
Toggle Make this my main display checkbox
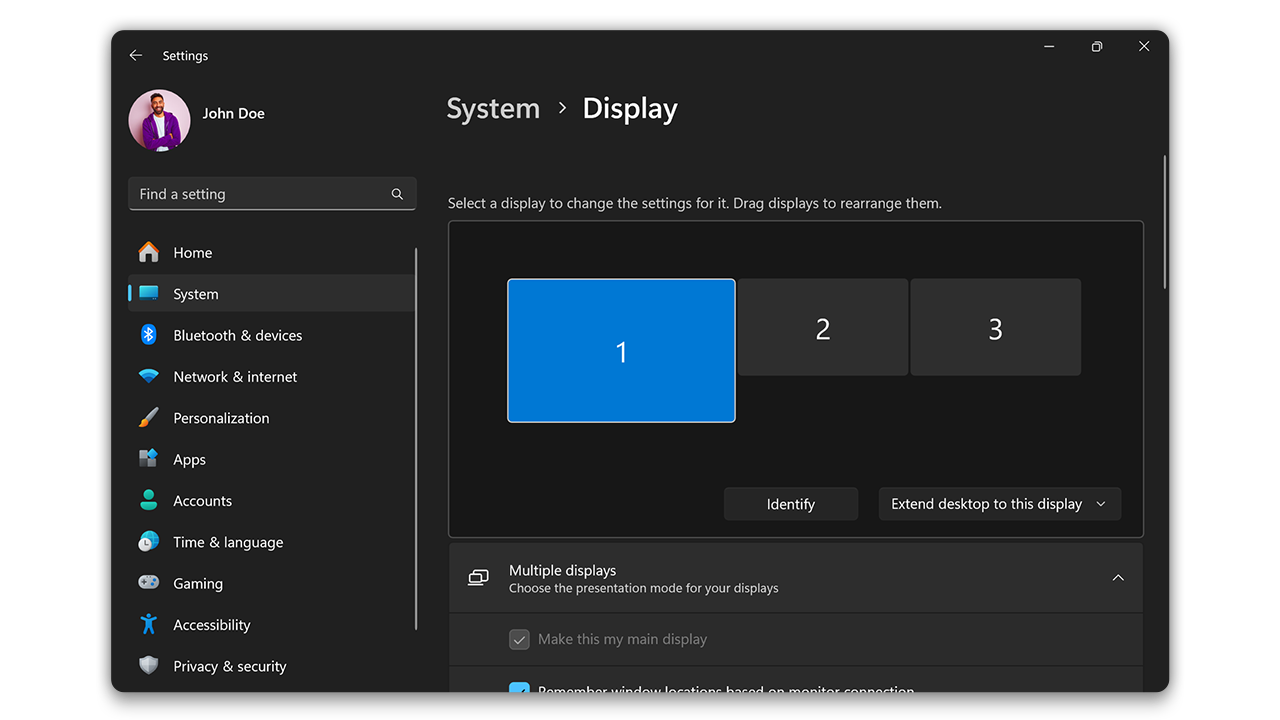(x=519, y=639)
